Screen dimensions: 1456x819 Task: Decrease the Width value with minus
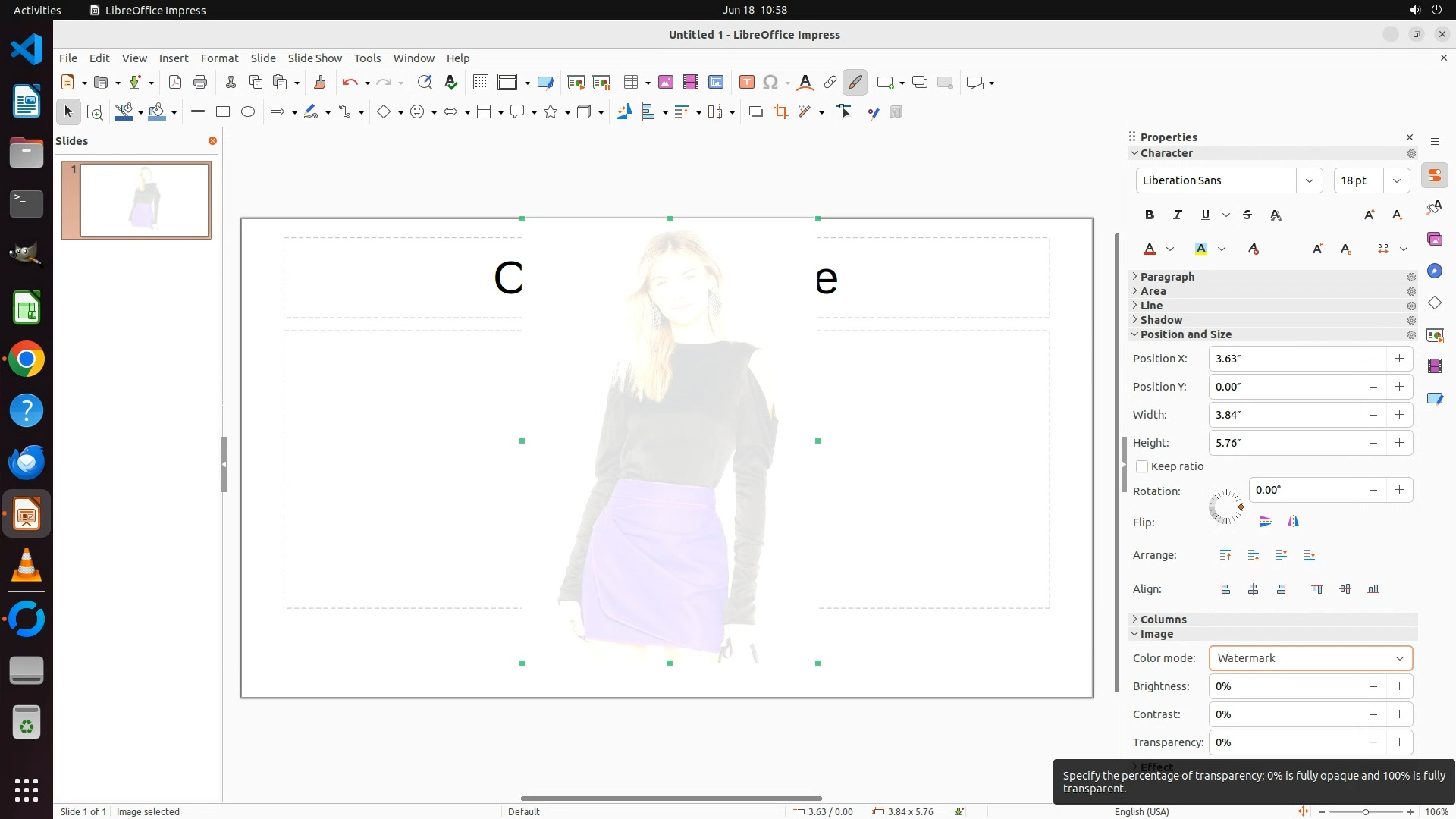pos(1373,415)
